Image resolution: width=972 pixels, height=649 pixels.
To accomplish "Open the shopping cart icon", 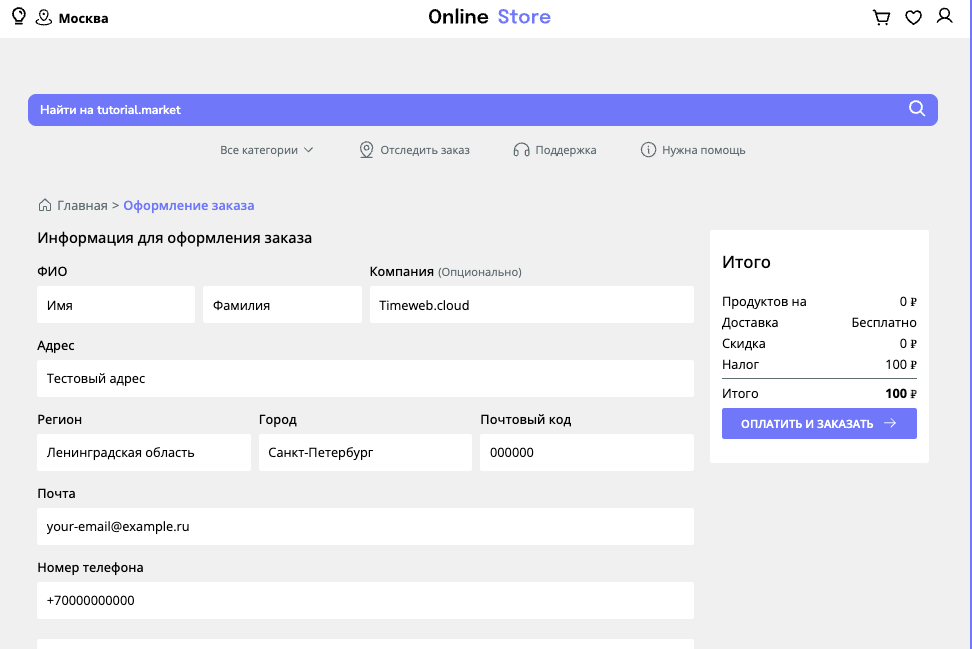I will (881, 17).
